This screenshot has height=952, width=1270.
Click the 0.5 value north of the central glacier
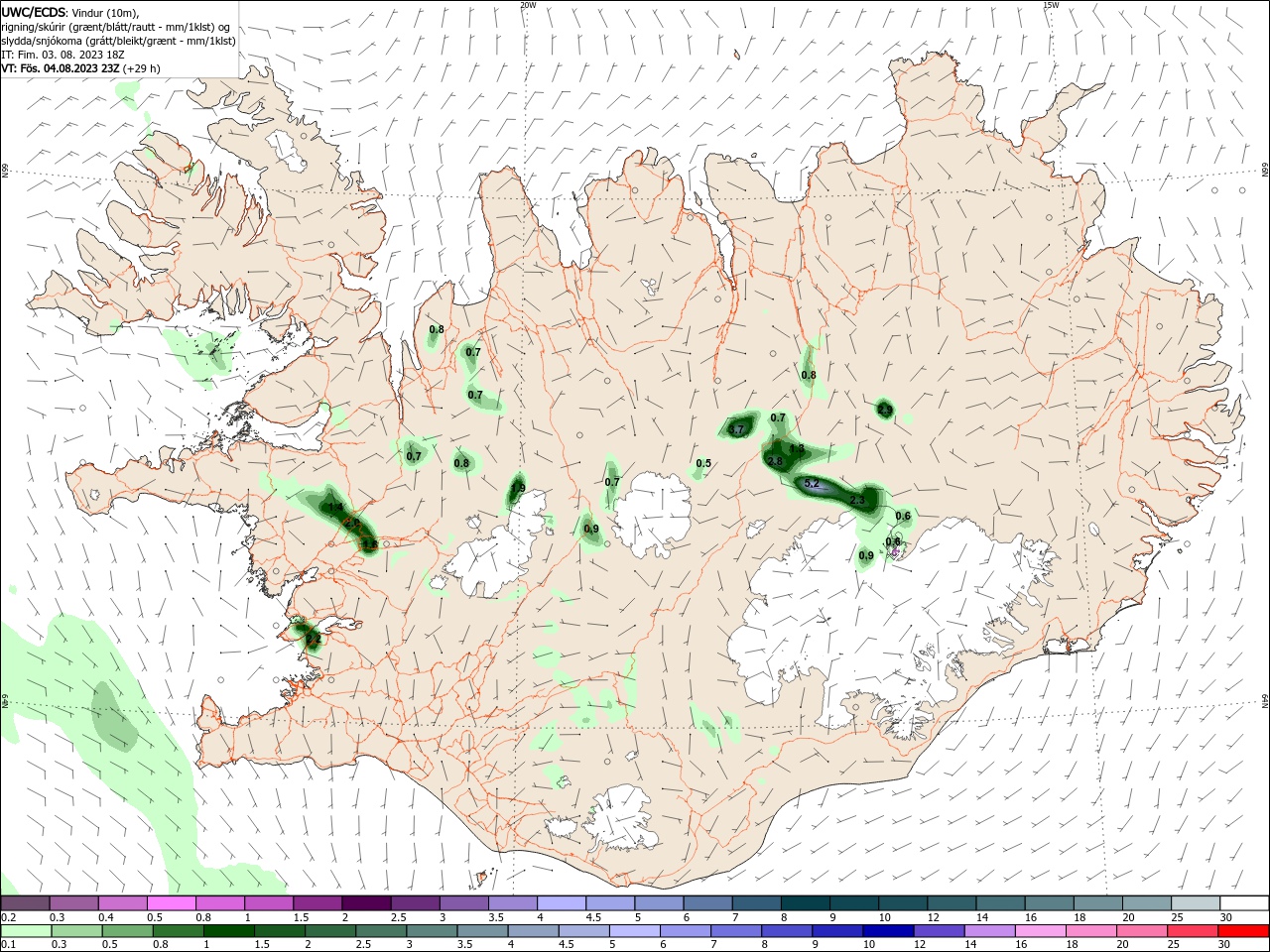703,463
